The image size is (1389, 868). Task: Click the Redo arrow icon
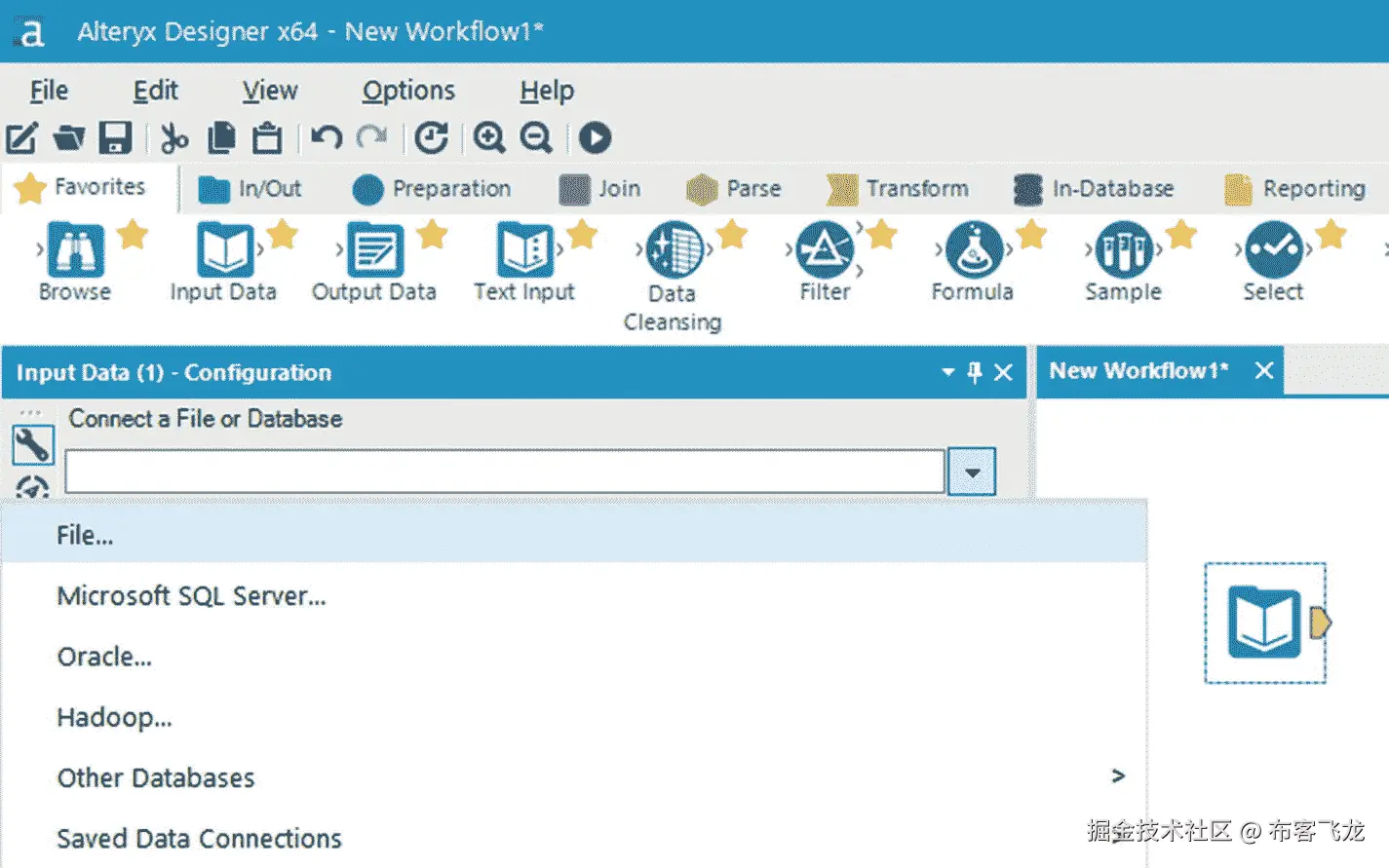[x=371, y=137]
